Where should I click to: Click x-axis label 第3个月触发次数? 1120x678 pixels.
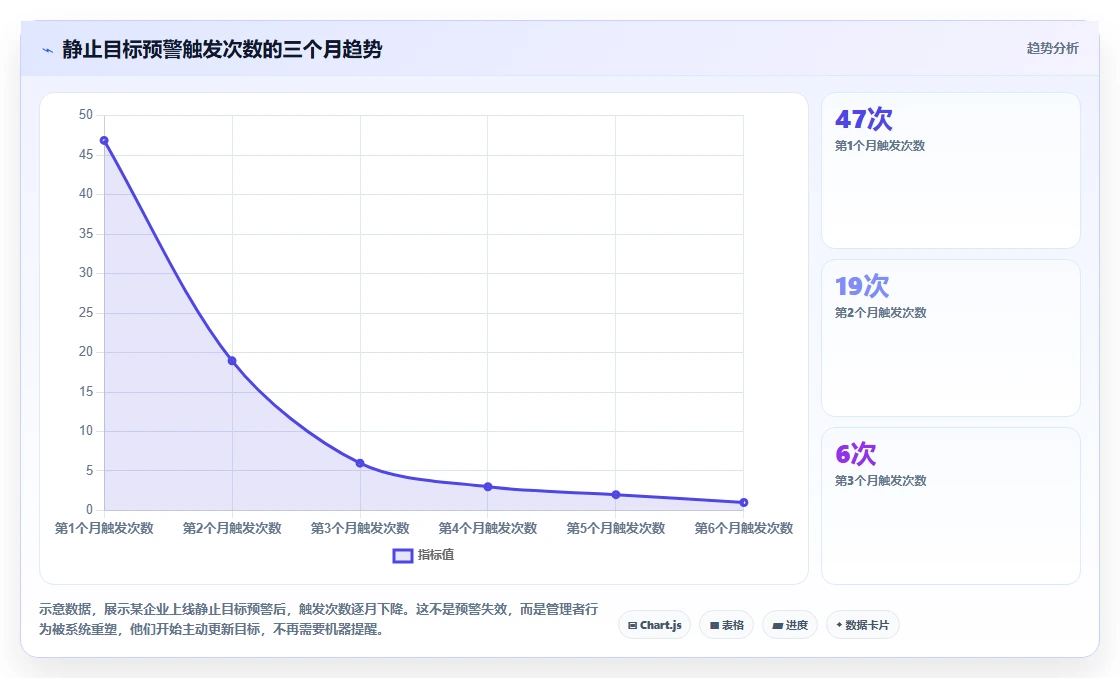360,528
